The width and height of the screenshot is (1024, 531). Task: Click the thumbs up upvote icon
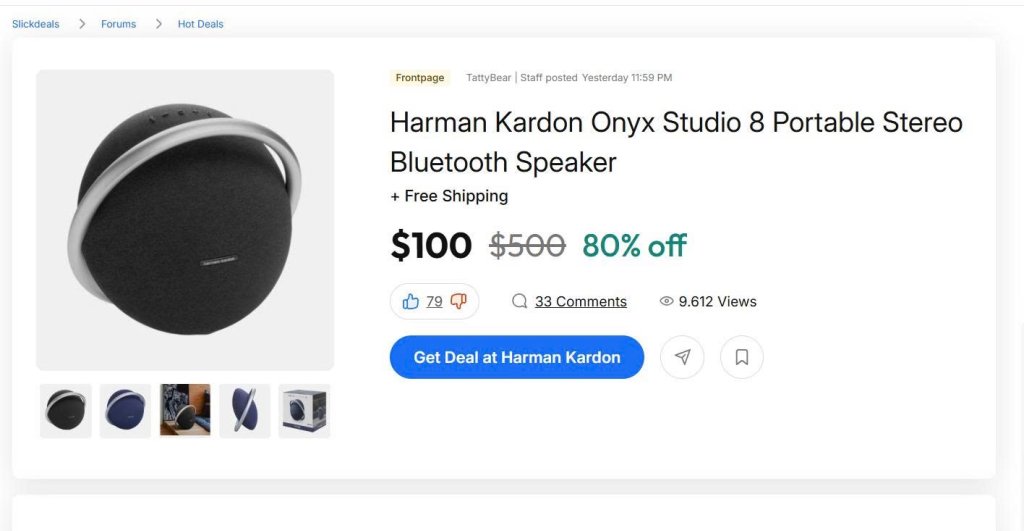pos(410,301)
